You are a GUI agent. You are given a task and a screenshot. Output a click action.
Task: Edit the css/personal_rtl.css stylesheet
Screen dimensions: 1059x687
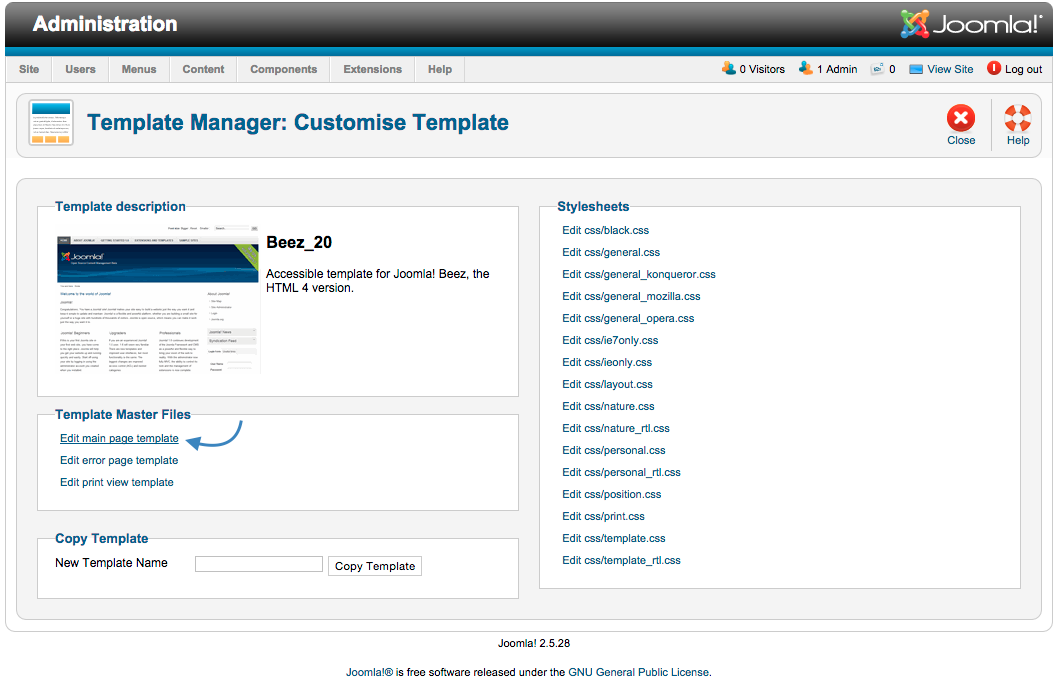coord(621,472)
